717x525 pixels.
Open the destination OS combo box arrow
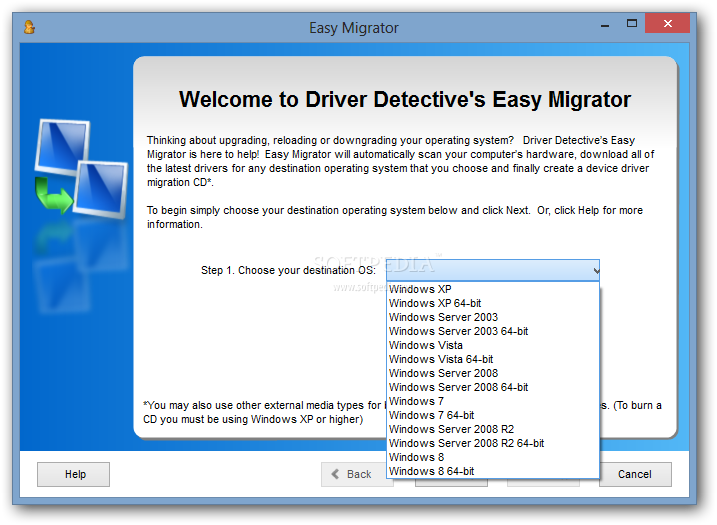[x=595, y=271]
